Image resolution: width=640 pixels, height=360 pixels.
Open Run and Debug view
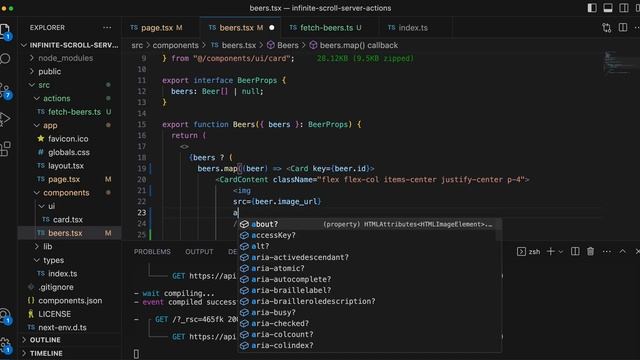[5, 119]
